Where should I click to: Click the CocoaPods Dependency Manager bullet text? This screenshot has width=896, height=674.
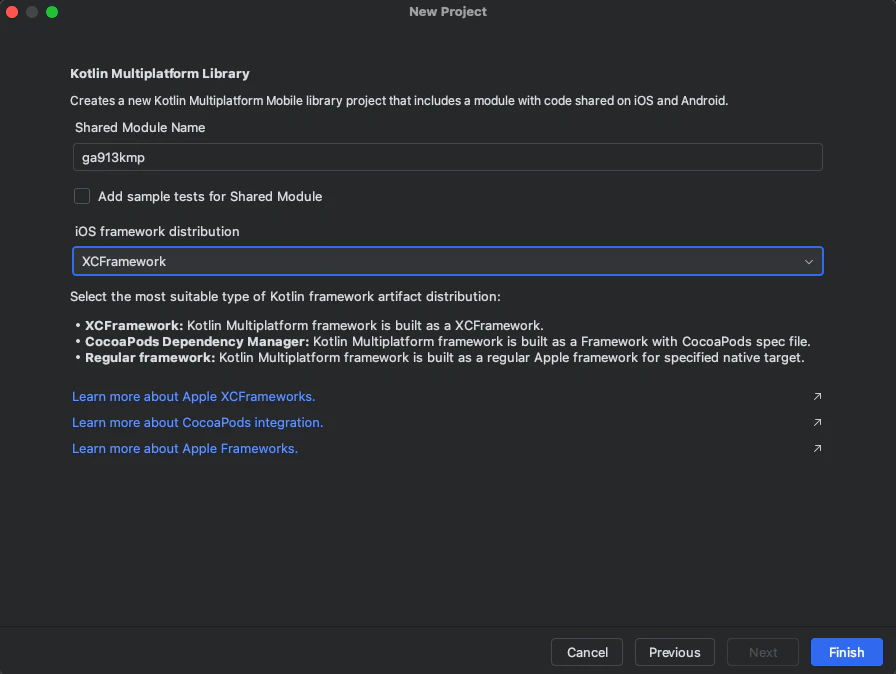click(x=447, y=342)
